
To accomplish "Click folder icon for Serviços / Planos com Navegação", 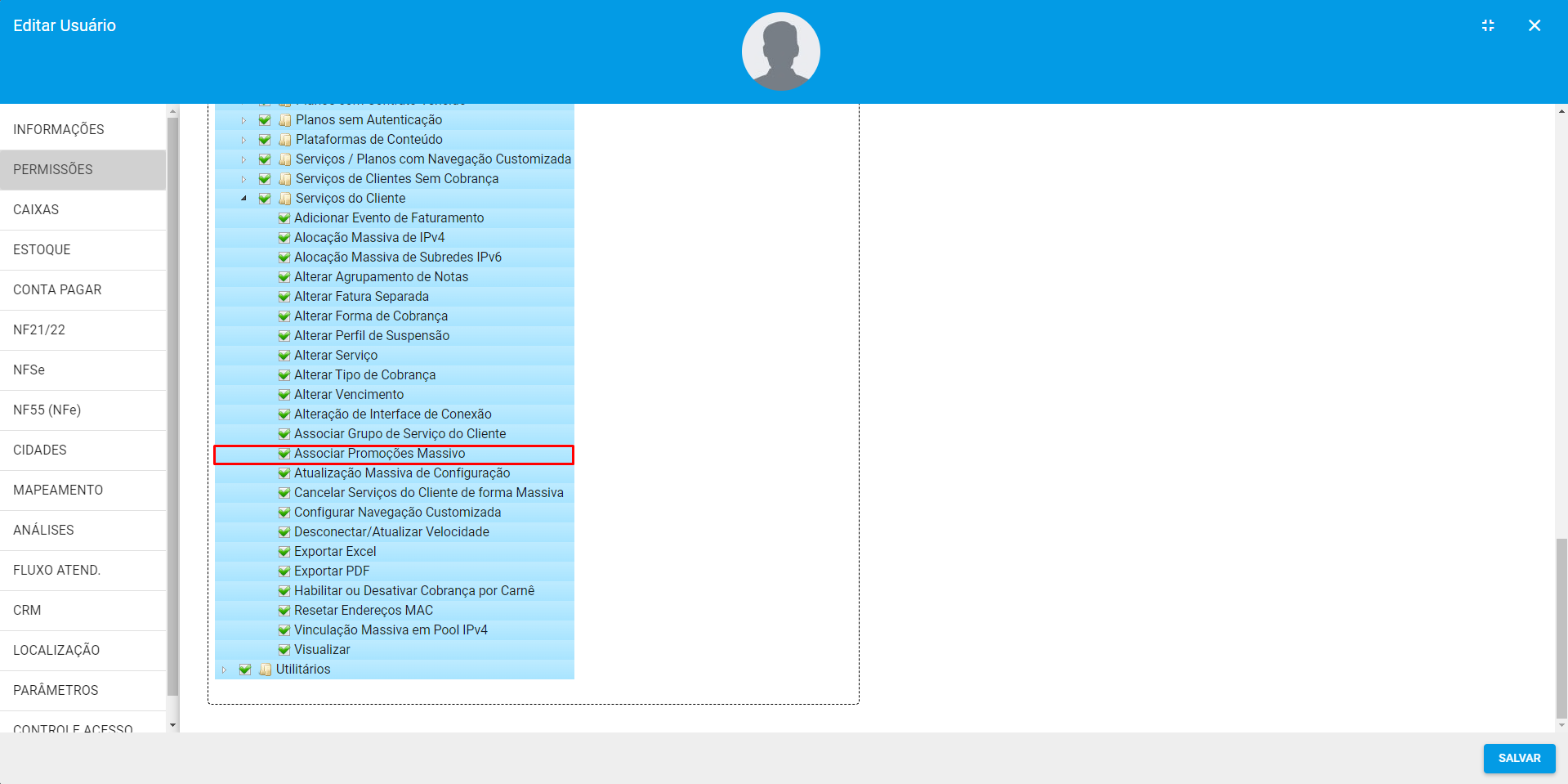I will (284, 159).
